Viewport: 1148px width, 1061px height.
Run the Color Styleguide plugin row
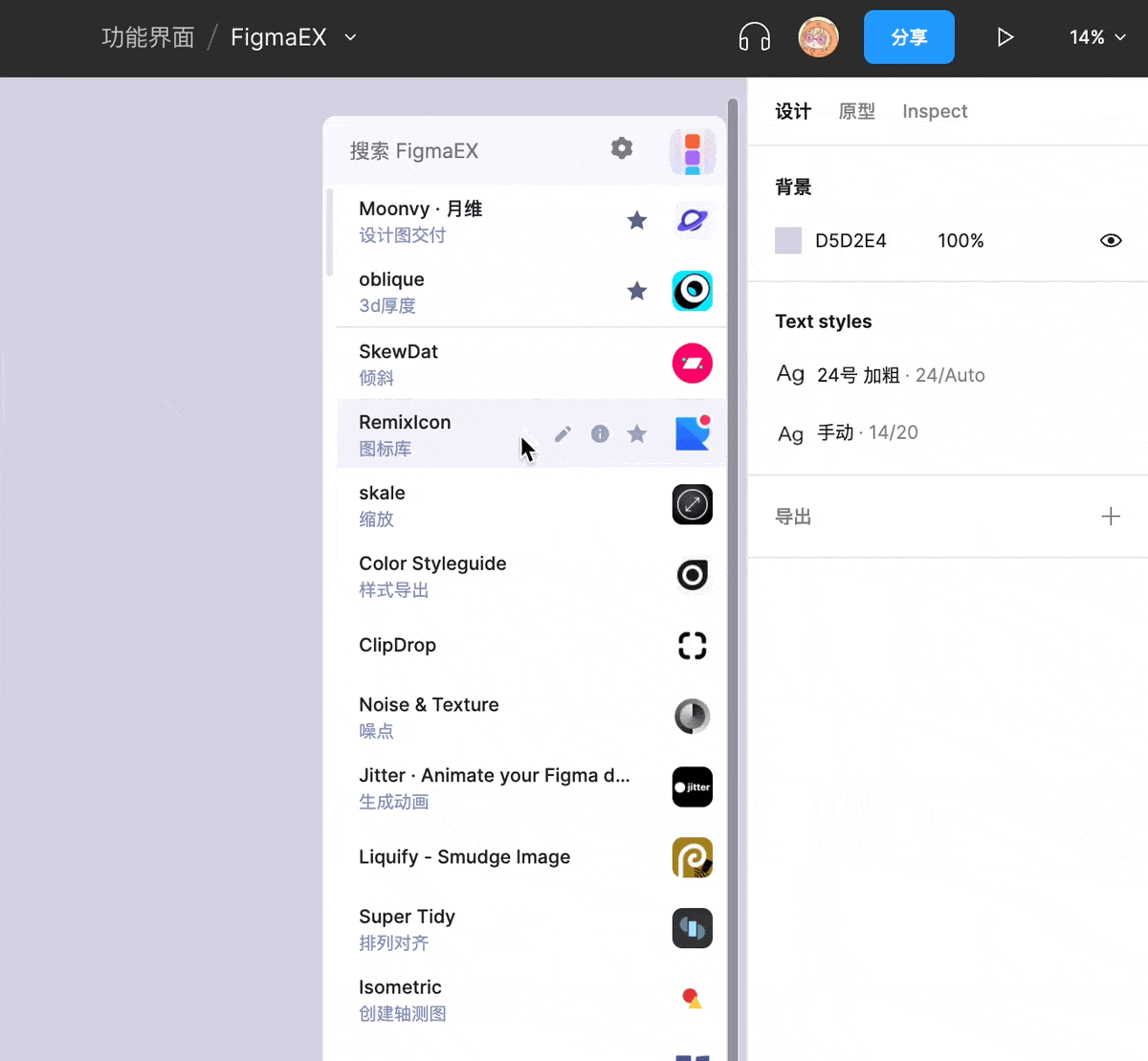point(531,575)
